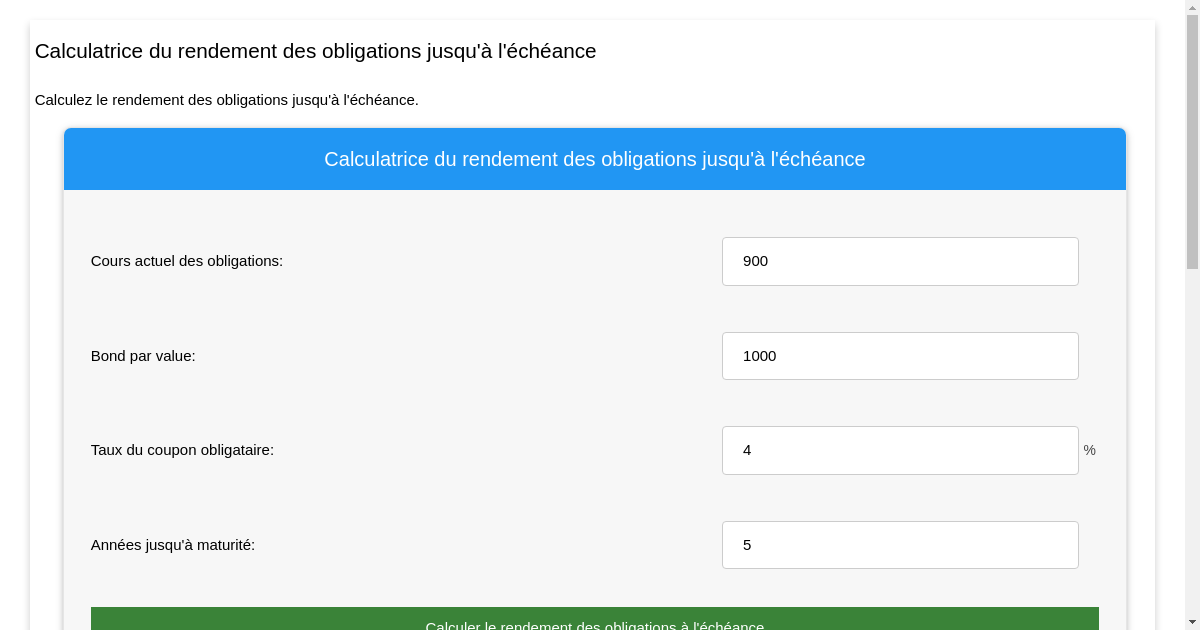The height and width of the screenshot is (630, 1200).
Task: Focus the coupon rate input showing 4
Action: 900,450
